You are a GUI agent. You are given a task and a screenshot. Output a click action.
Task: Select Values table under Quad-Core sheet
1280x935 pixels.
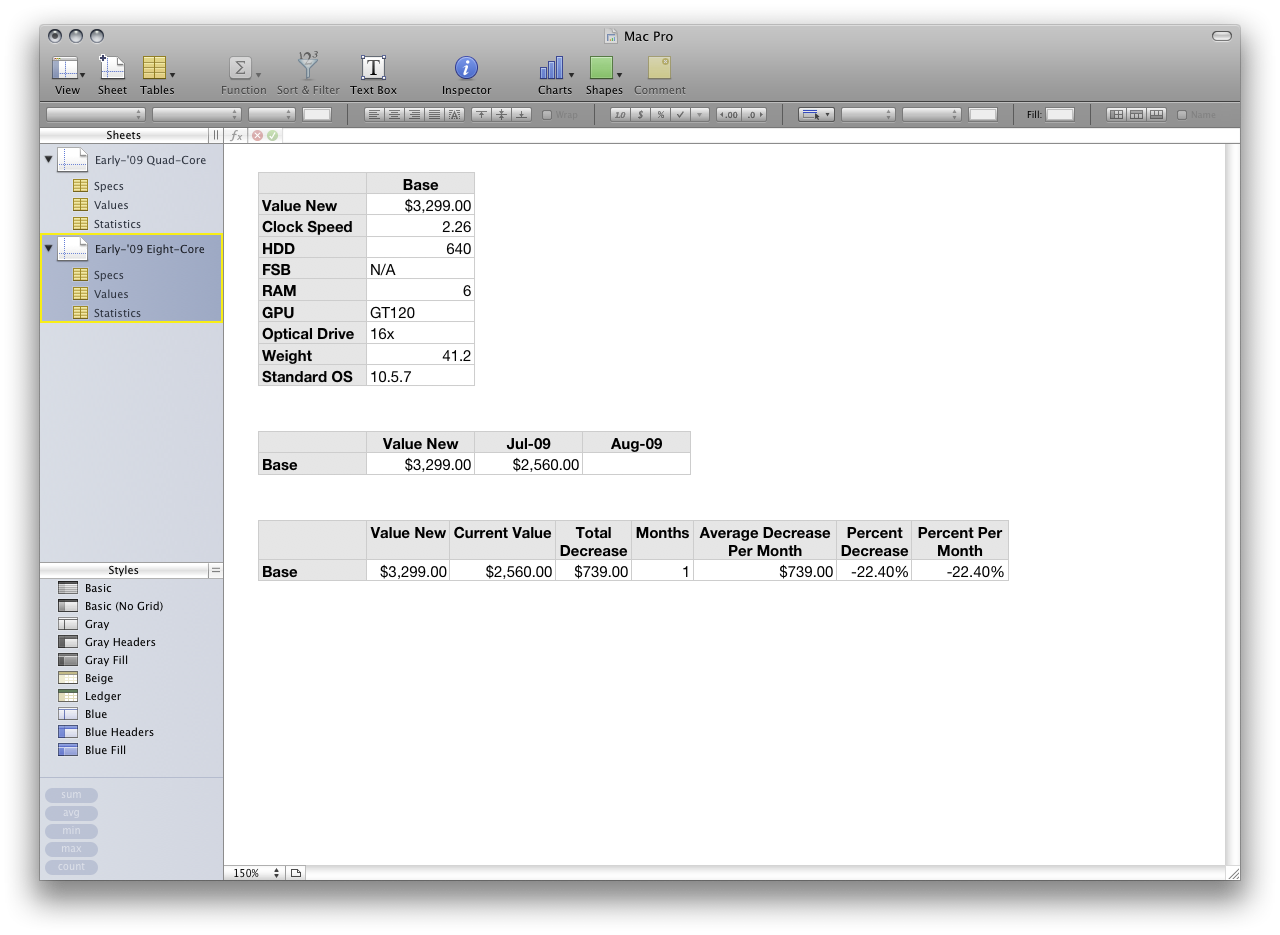[111, 205]
